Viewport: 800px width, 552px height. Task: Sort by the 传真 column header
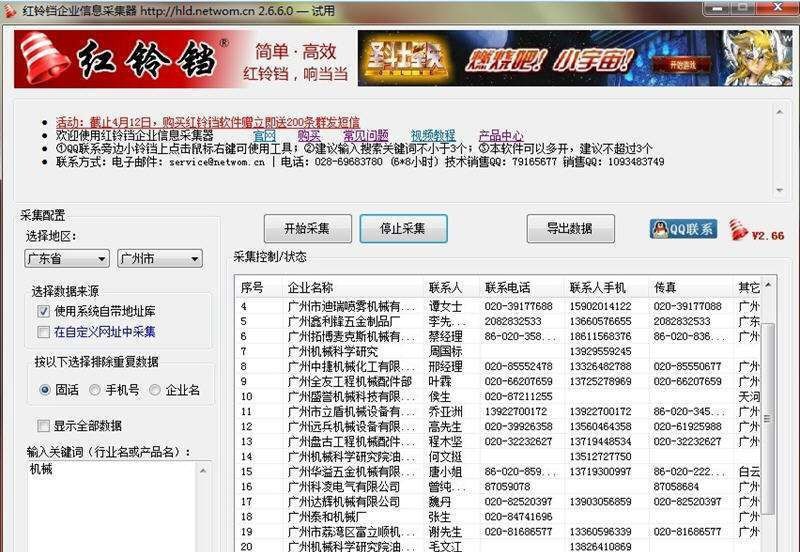coord(691,288)
